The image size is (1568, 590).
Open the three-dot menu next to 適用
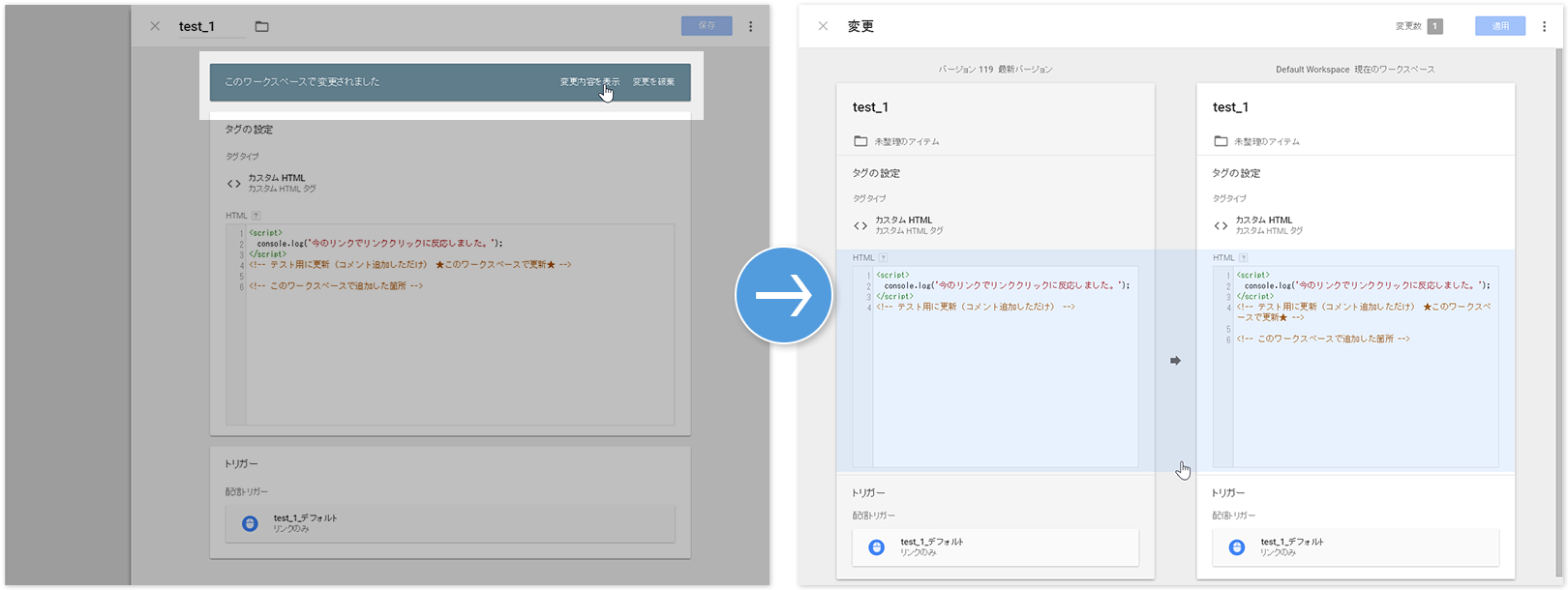coord(1544,26)
